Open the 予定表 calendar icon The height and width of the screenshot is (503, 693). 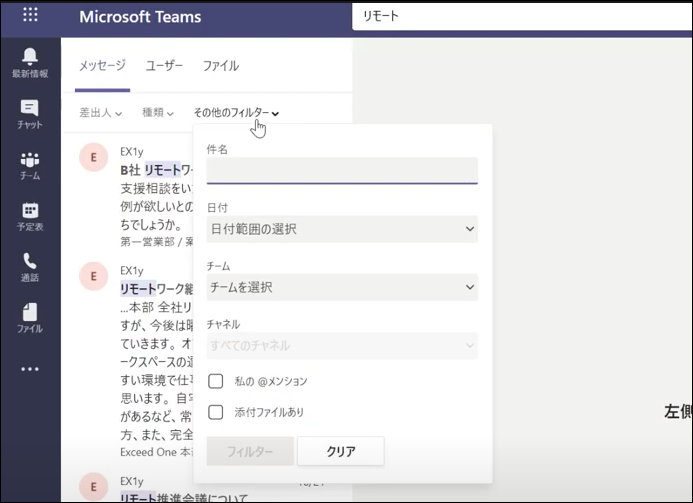tap(30, 217)
